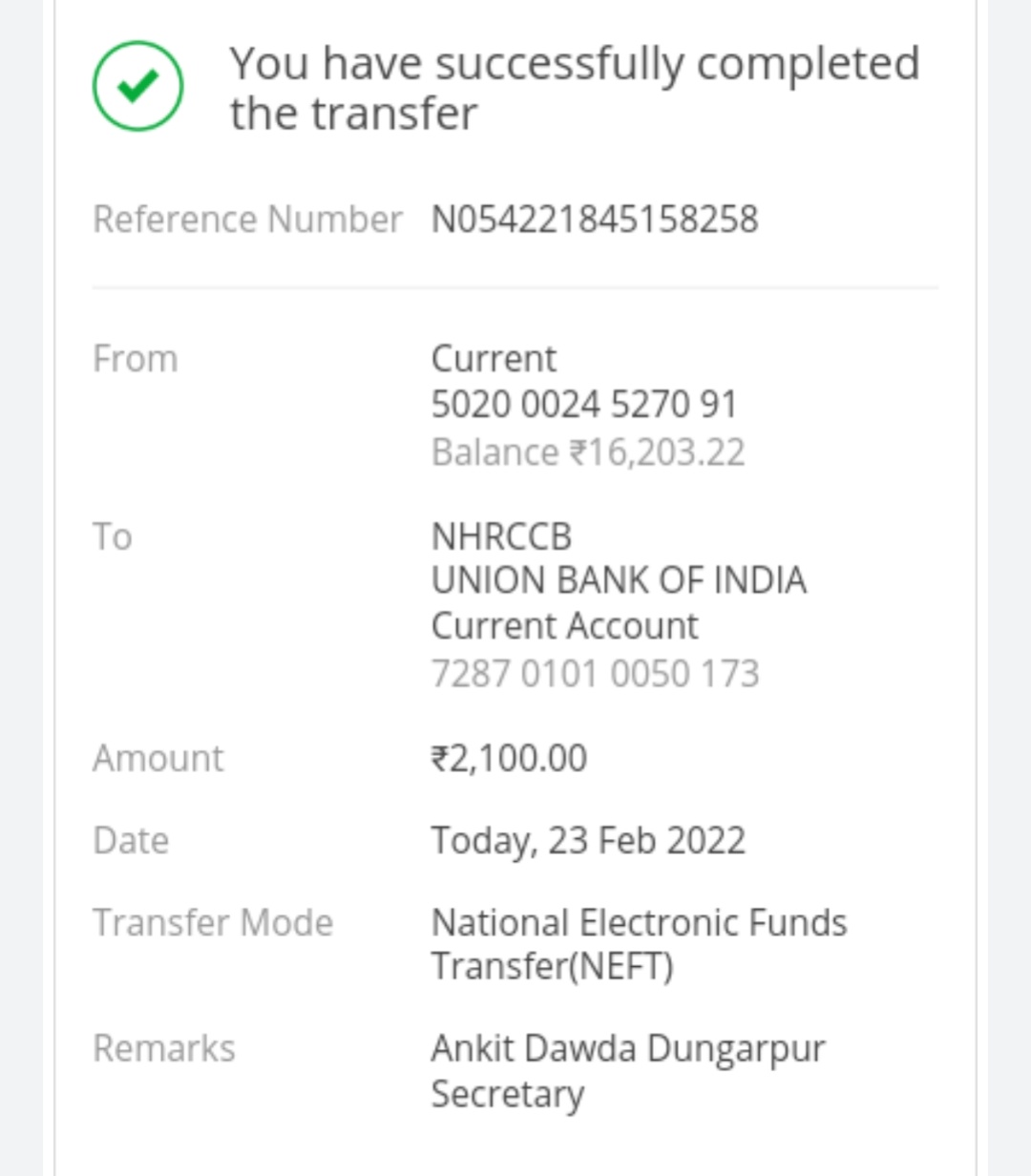Click the successfully completed transfer heading
Viewport: 1031px width, 1176px height.
(574, 88)
